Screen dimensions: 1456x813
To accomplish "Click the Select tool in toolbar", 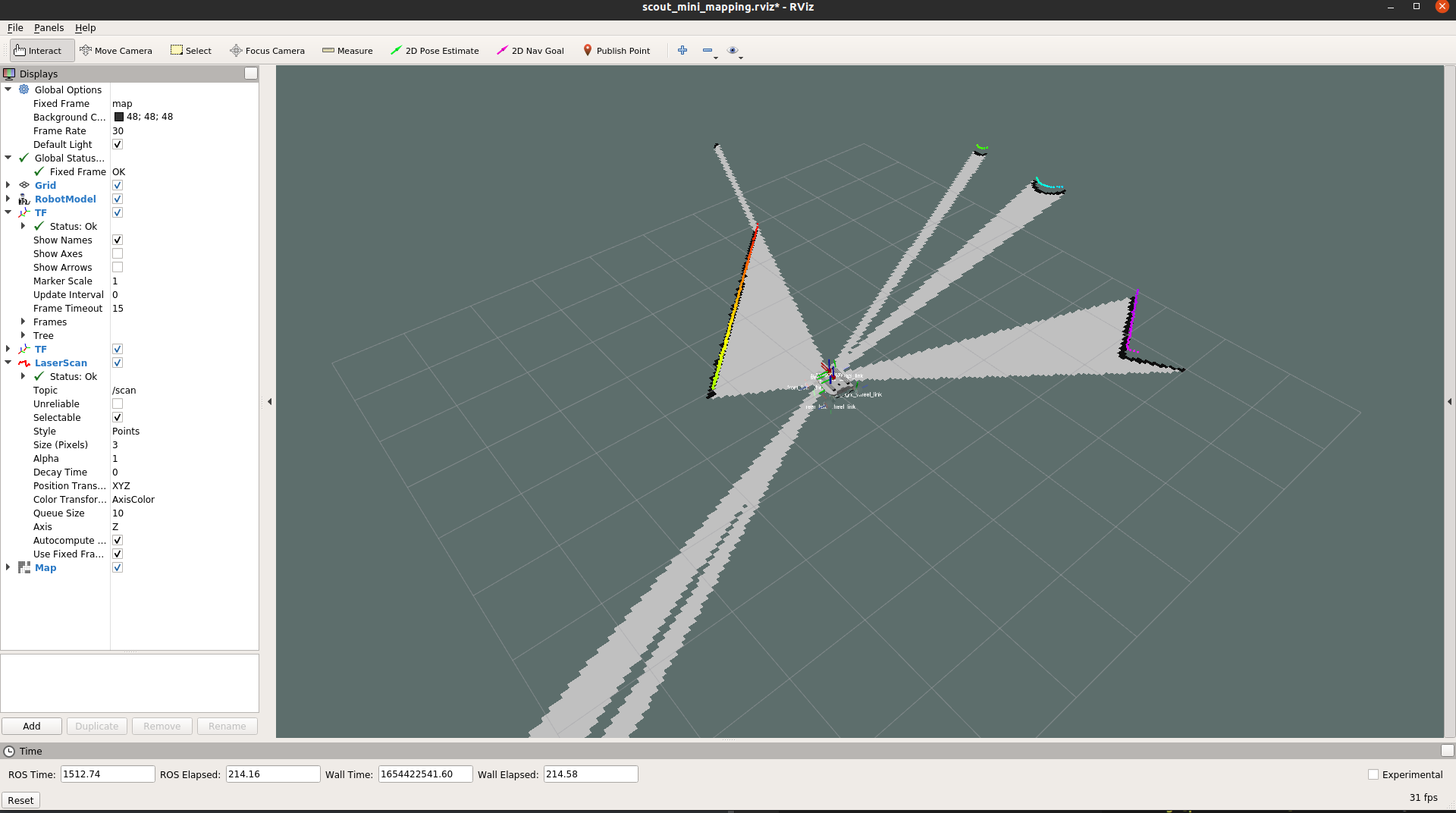I will [191, 51].
